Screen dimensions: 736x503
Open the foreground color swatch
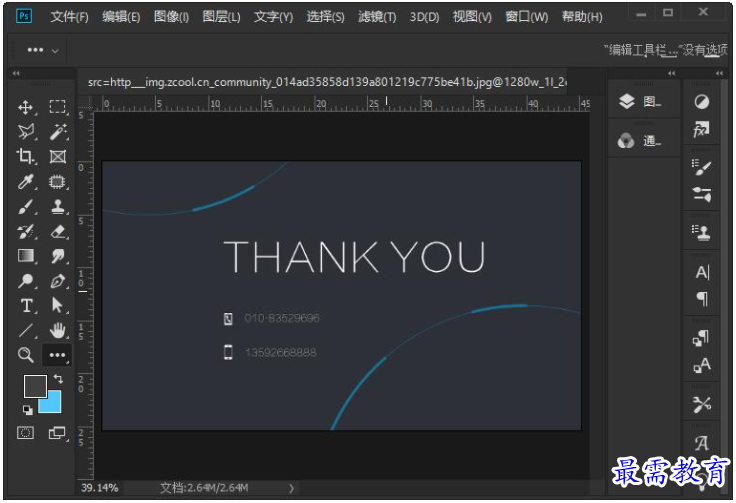pyautogui.click(x=35, y=386)
